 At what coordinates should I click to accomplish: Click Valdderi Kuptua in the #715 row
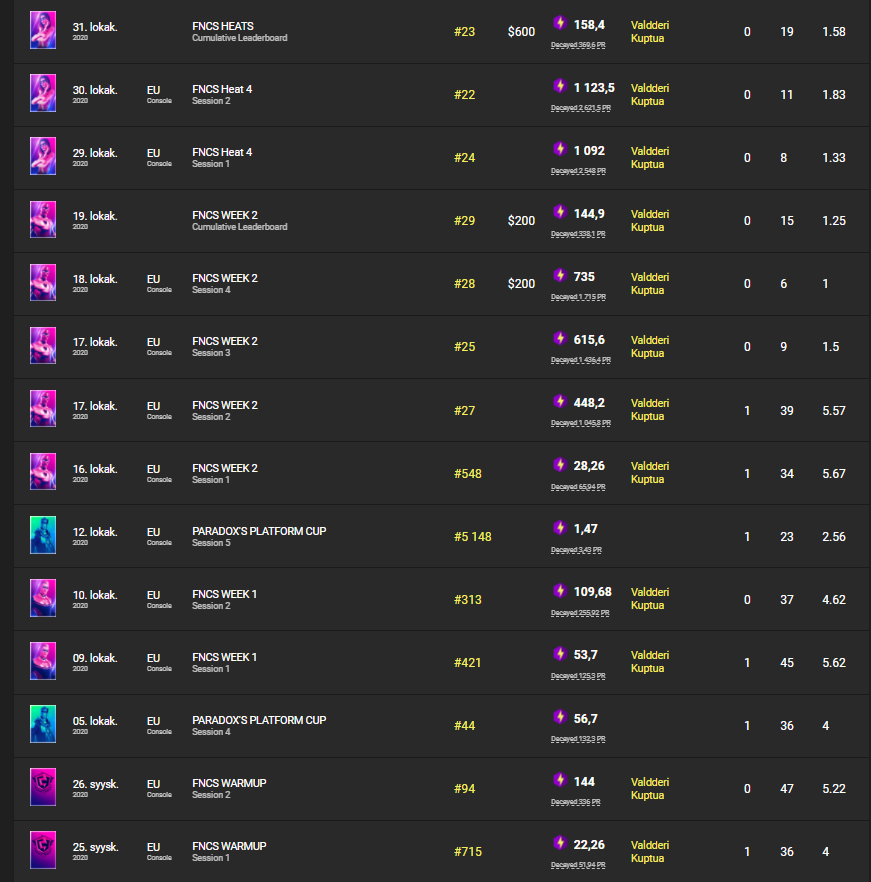(x=650, y=852)
